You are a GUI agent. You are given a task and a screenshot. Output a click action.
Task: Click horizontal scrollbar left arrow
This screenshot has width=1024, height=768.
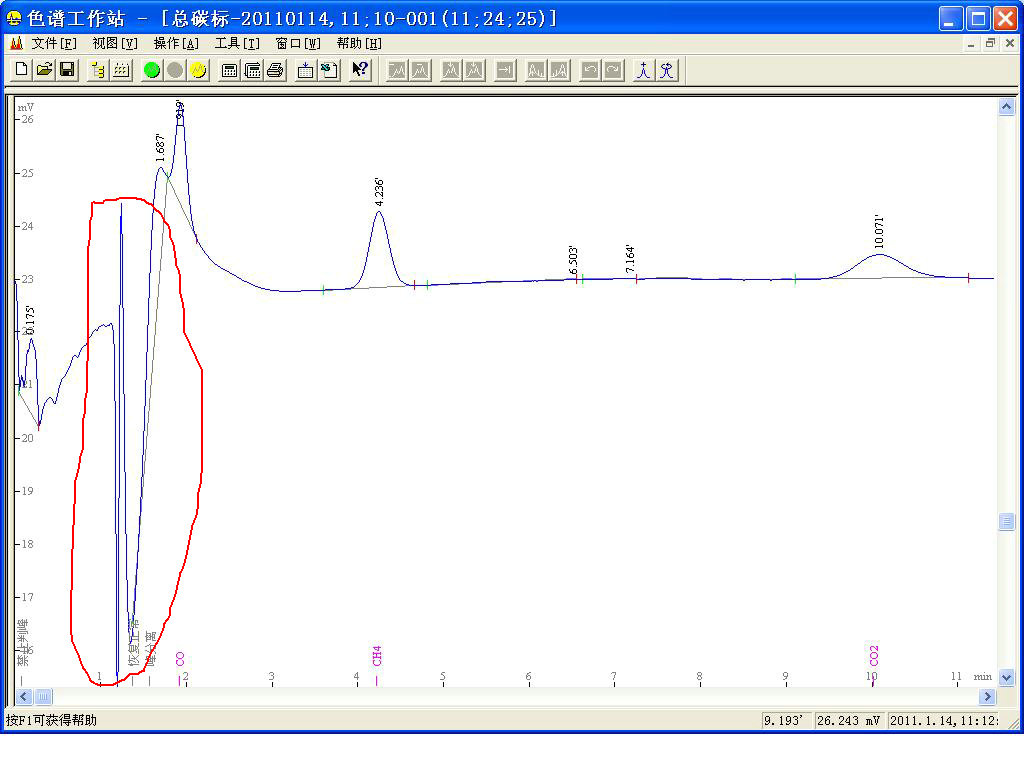pos(24,697)
